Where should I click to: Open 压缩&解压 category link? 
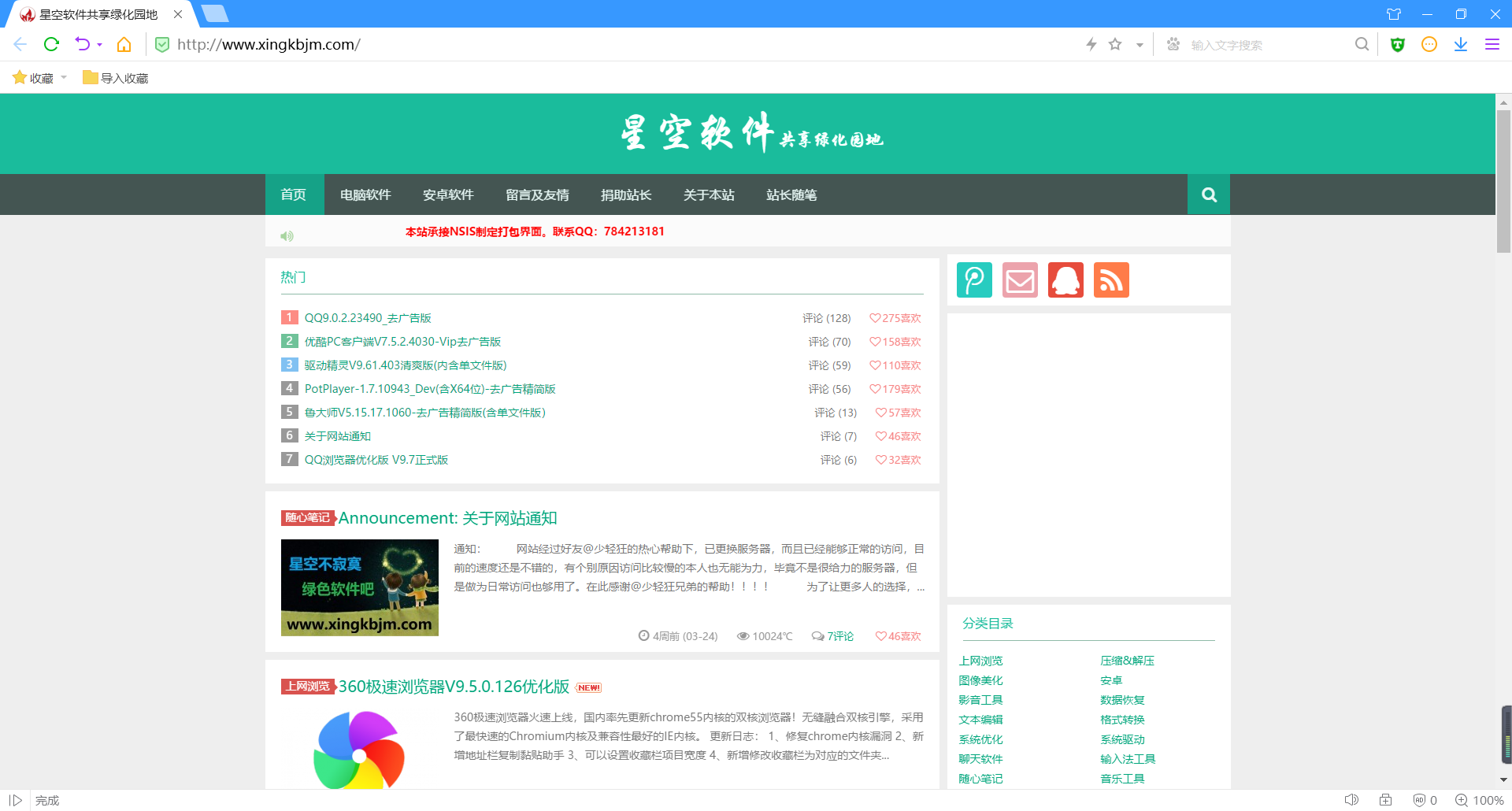[1127, 661]
